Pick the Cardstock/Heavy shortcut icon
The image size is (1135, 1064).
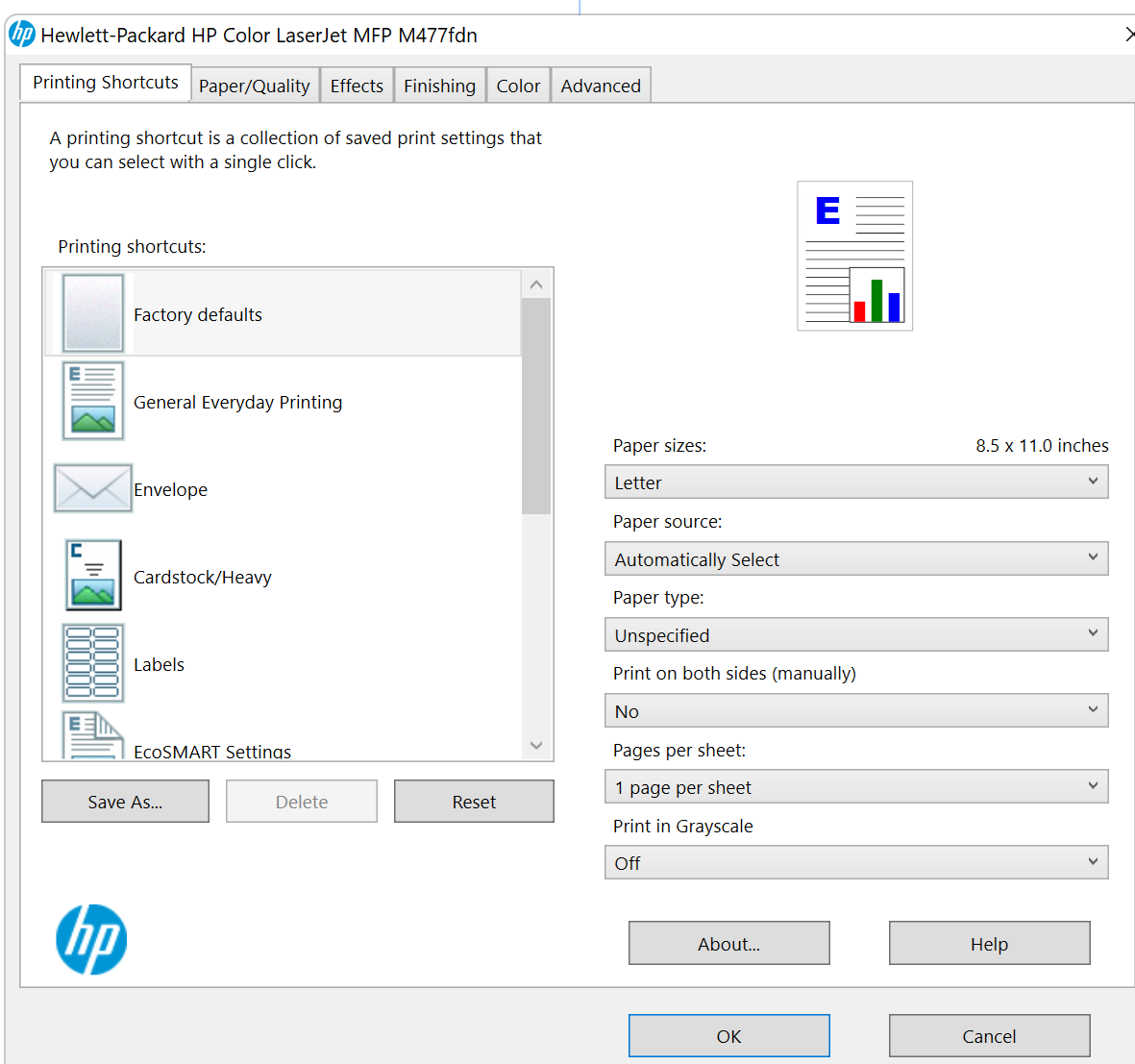[93, 576]
